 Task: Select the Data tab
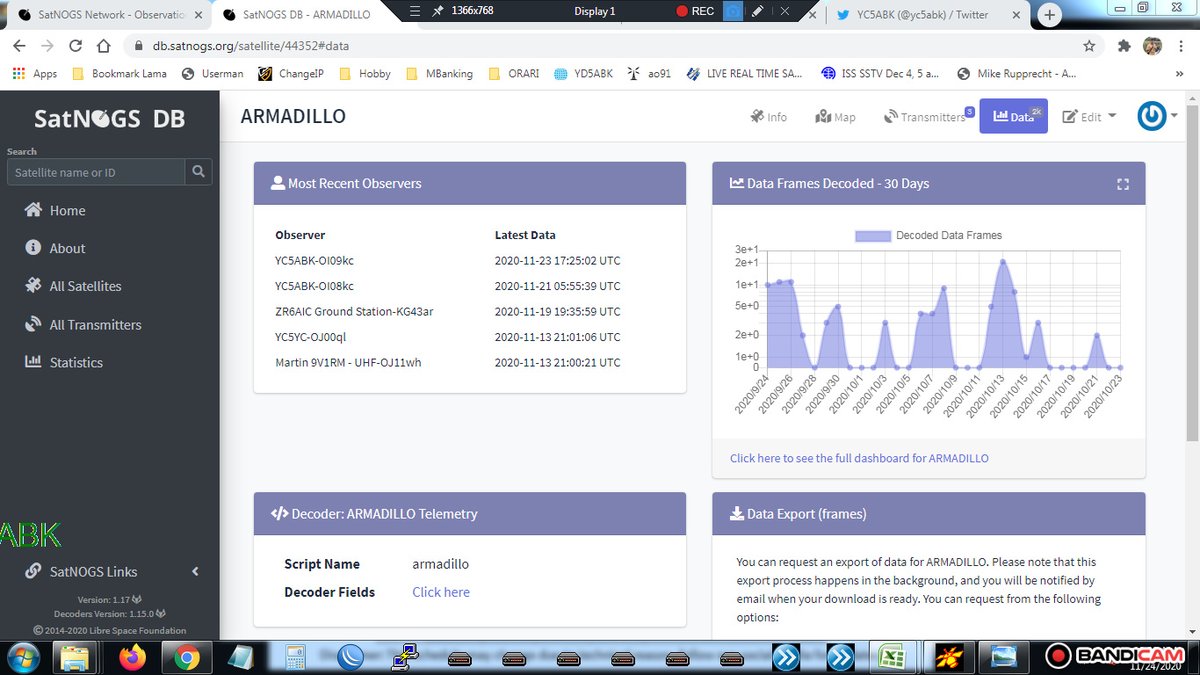[x=1013, y=116]
